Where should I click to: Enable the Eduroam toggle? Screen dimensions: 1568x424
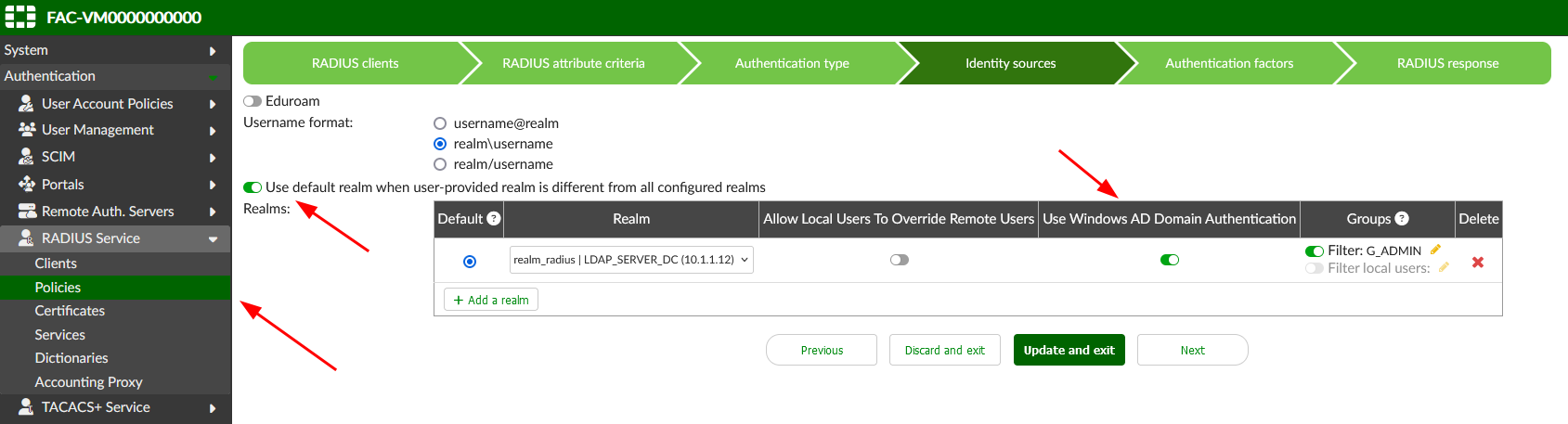[253, 101]
